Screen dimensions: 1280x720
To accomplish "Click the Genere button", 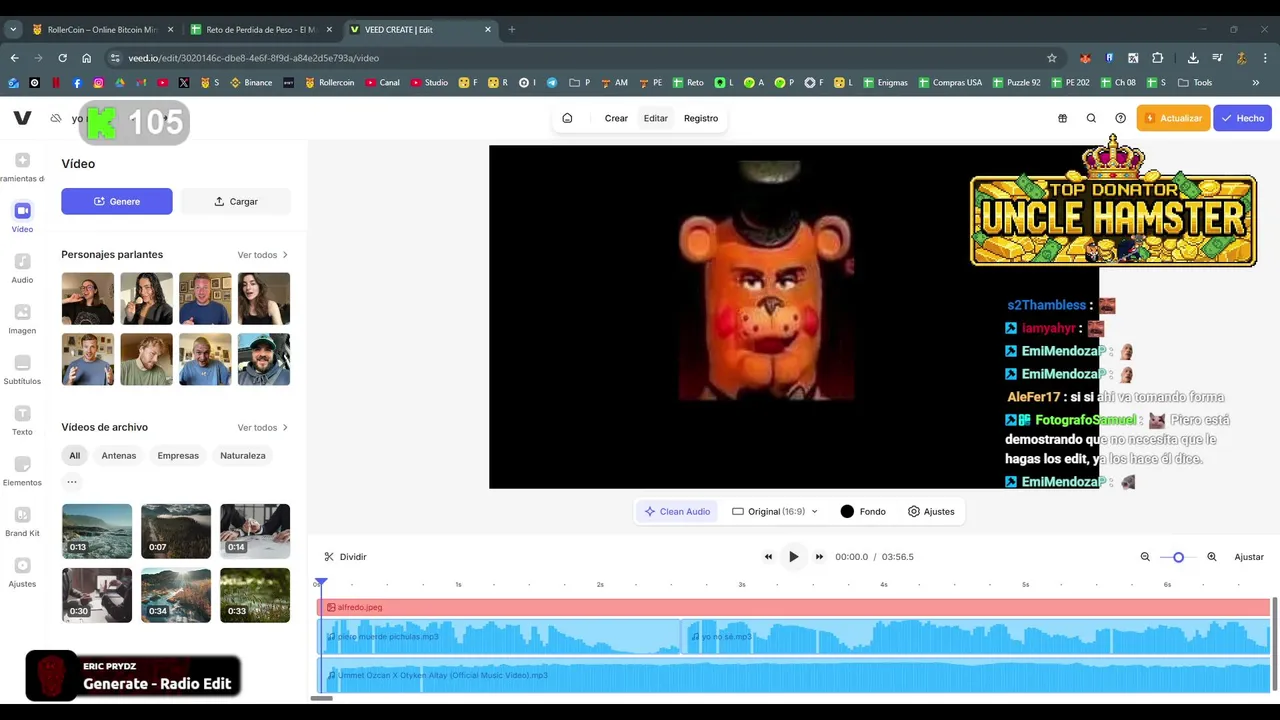I will (x=117, y=201).
